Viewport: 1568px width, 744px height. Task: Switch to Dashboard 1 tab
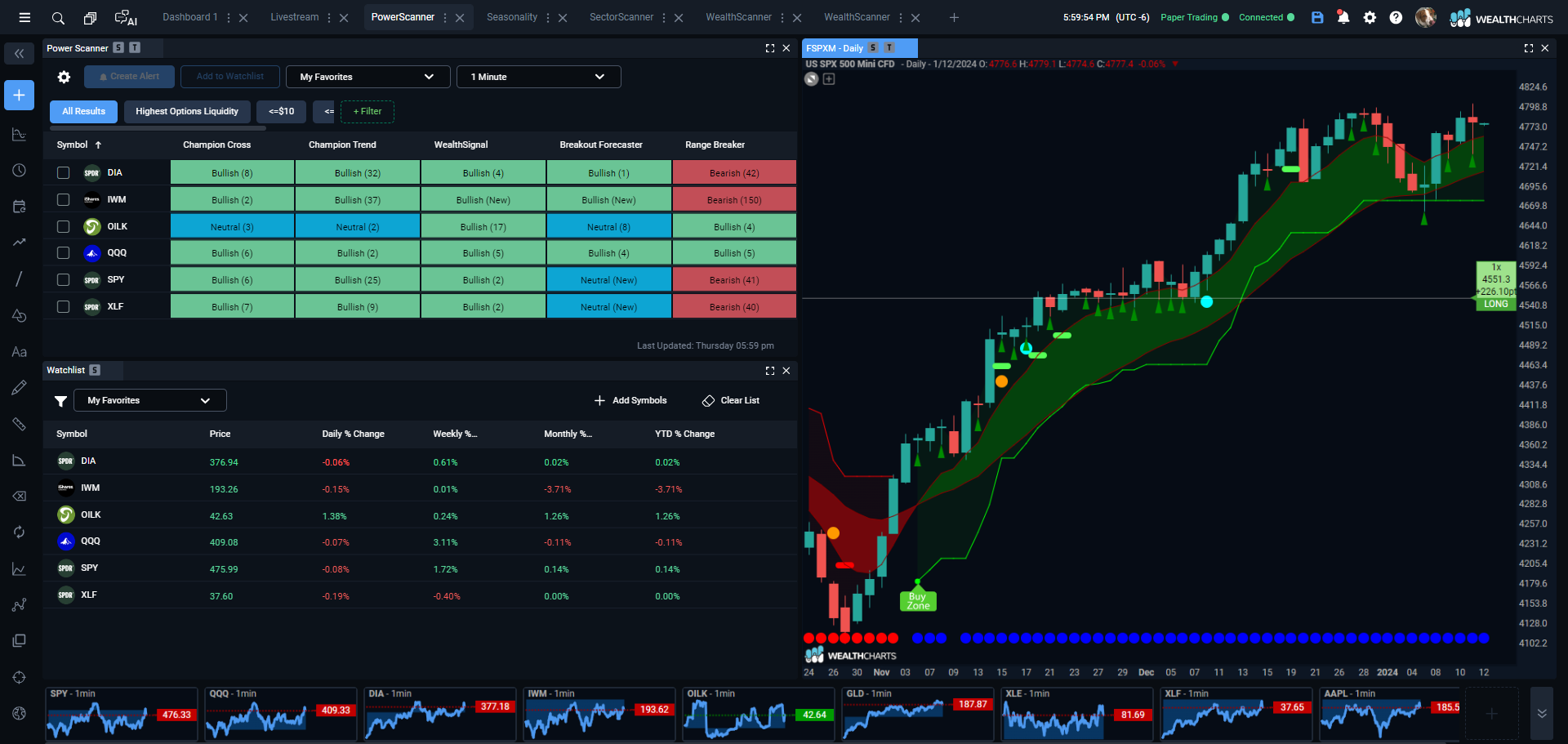click(x=189, y=17)
